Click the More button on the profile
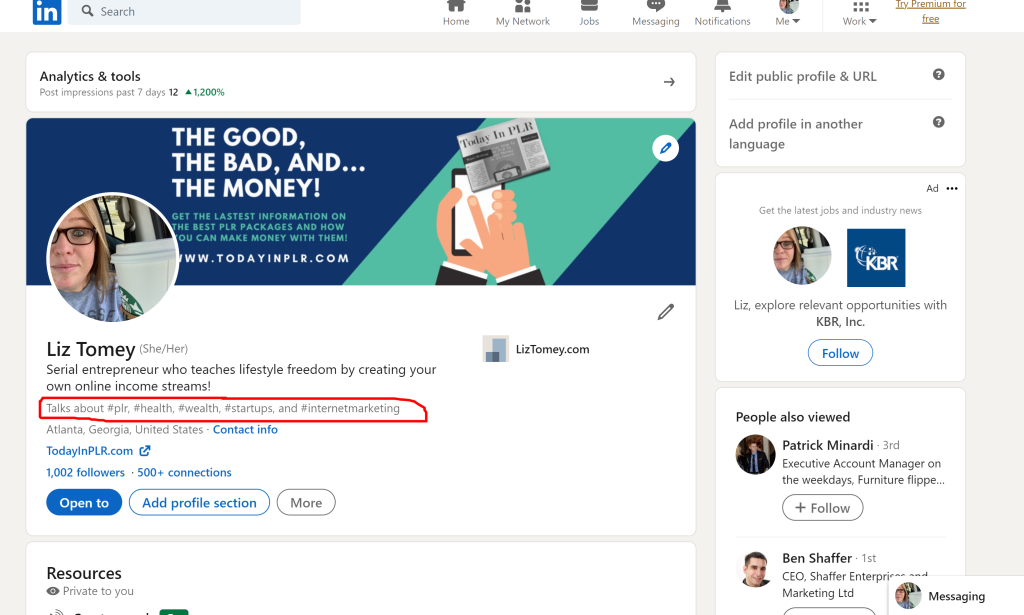The height and width of the screenshot is (615, 1024). tap(306, 503)
